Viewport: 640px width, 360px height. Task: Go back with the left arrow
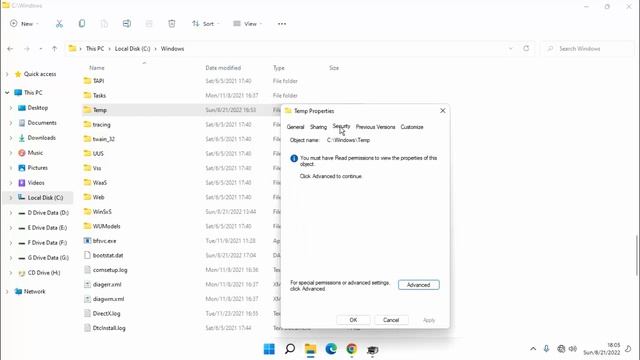pos(10,49)
